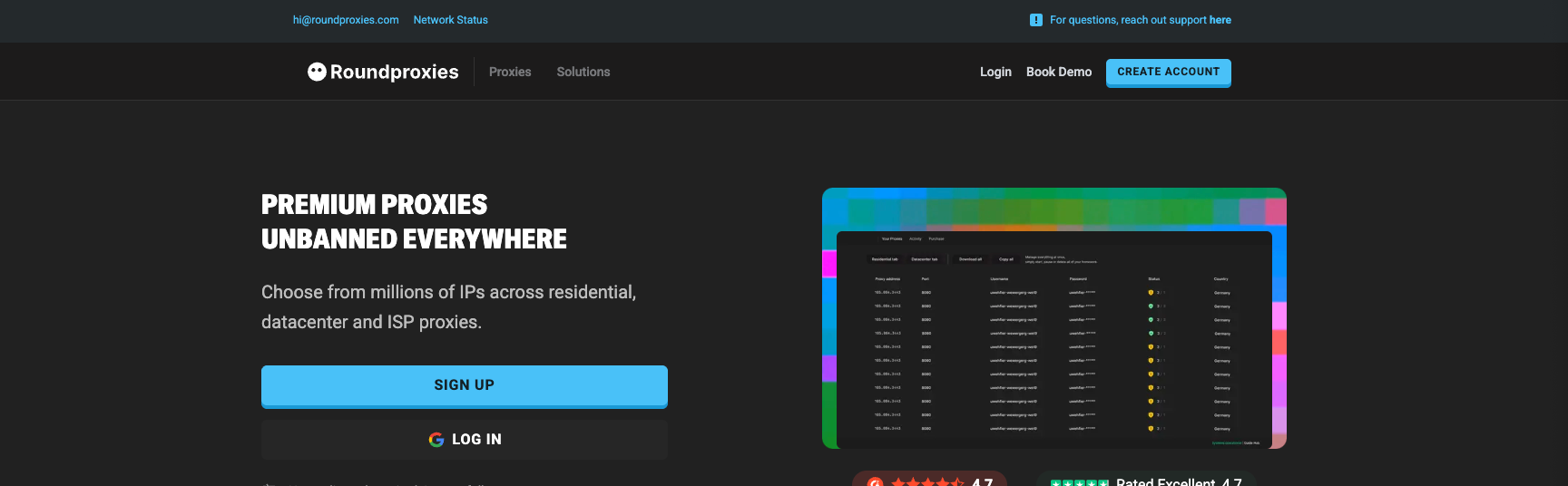Open the Proxies menu

510,72
